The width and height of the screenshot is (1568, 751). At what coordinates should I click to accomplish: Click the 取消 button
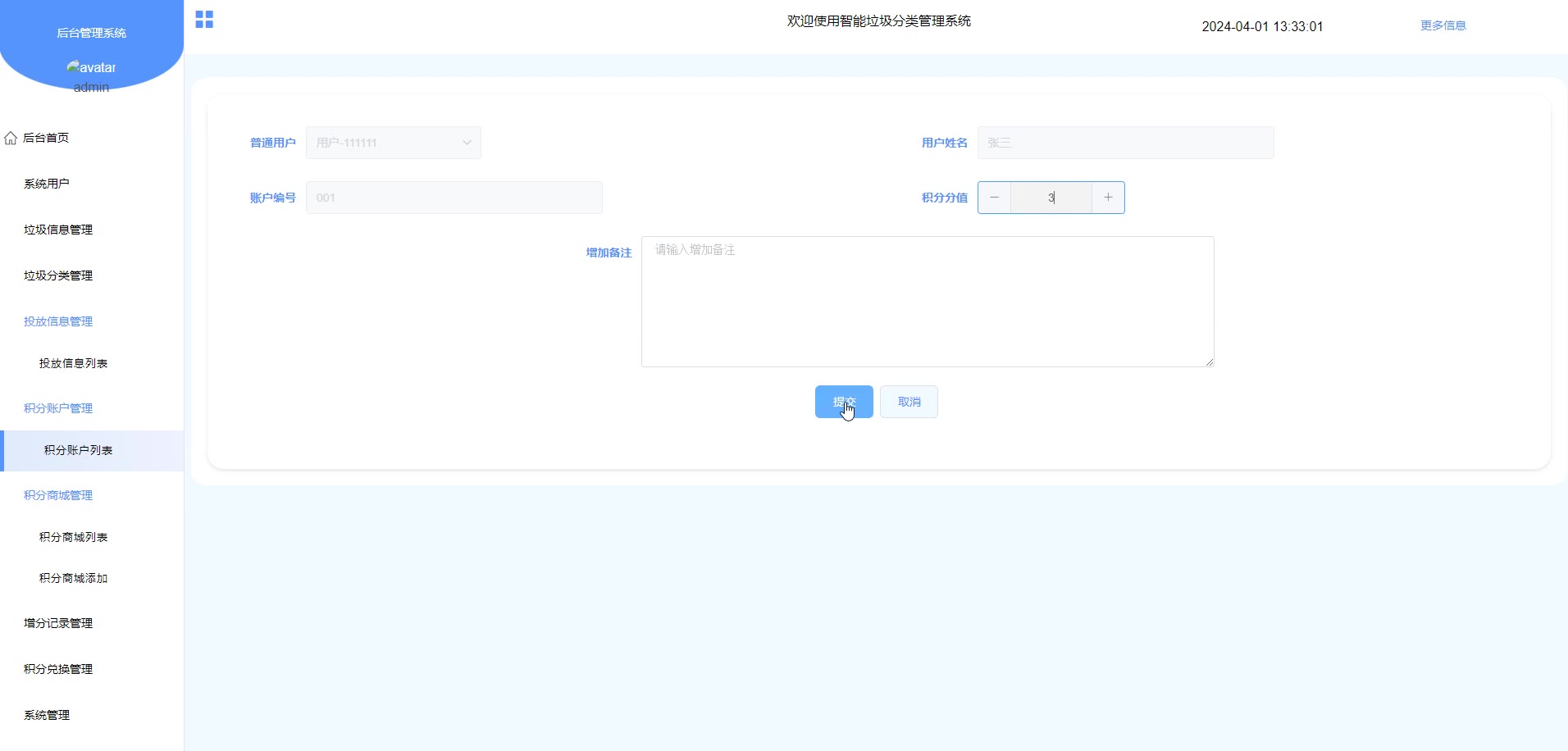tap(909, 402)
